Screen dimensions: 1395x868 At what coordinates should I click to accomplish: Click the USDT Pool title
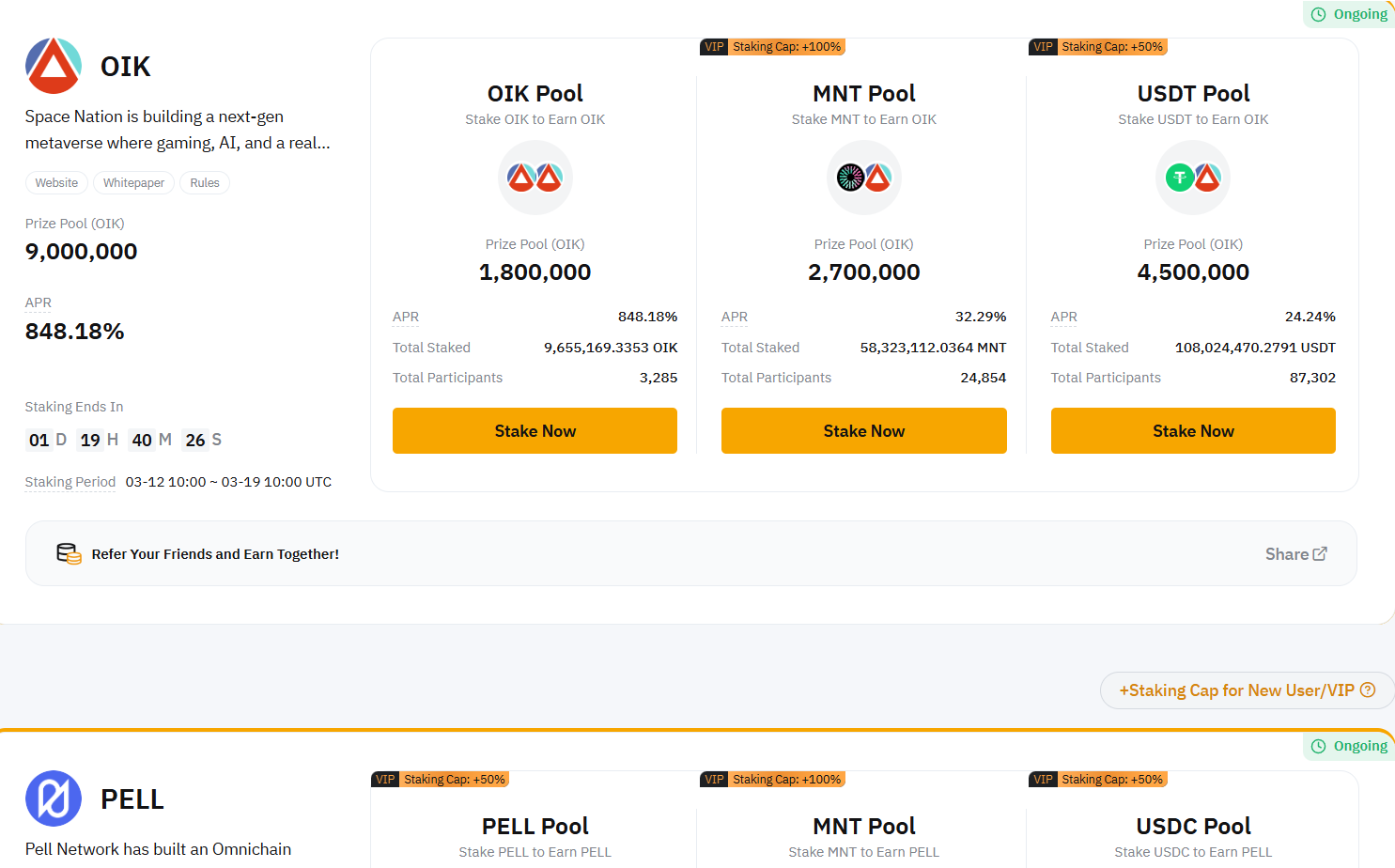[x=1193, y=94]
